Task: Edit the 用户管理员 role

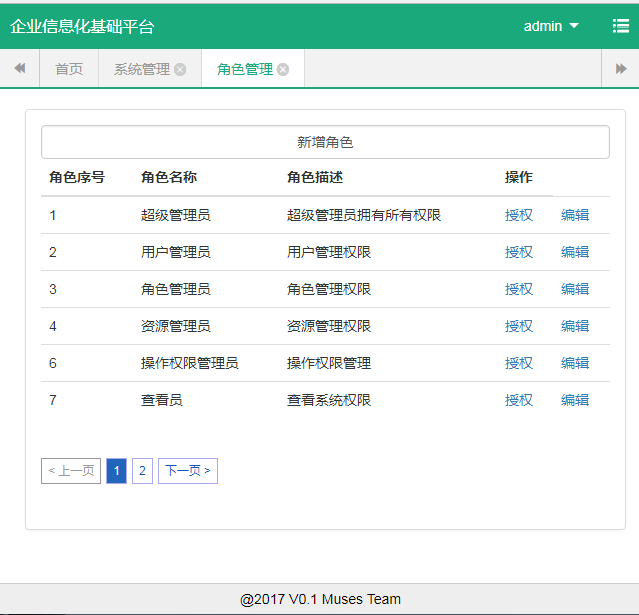Action: (575, 252)
